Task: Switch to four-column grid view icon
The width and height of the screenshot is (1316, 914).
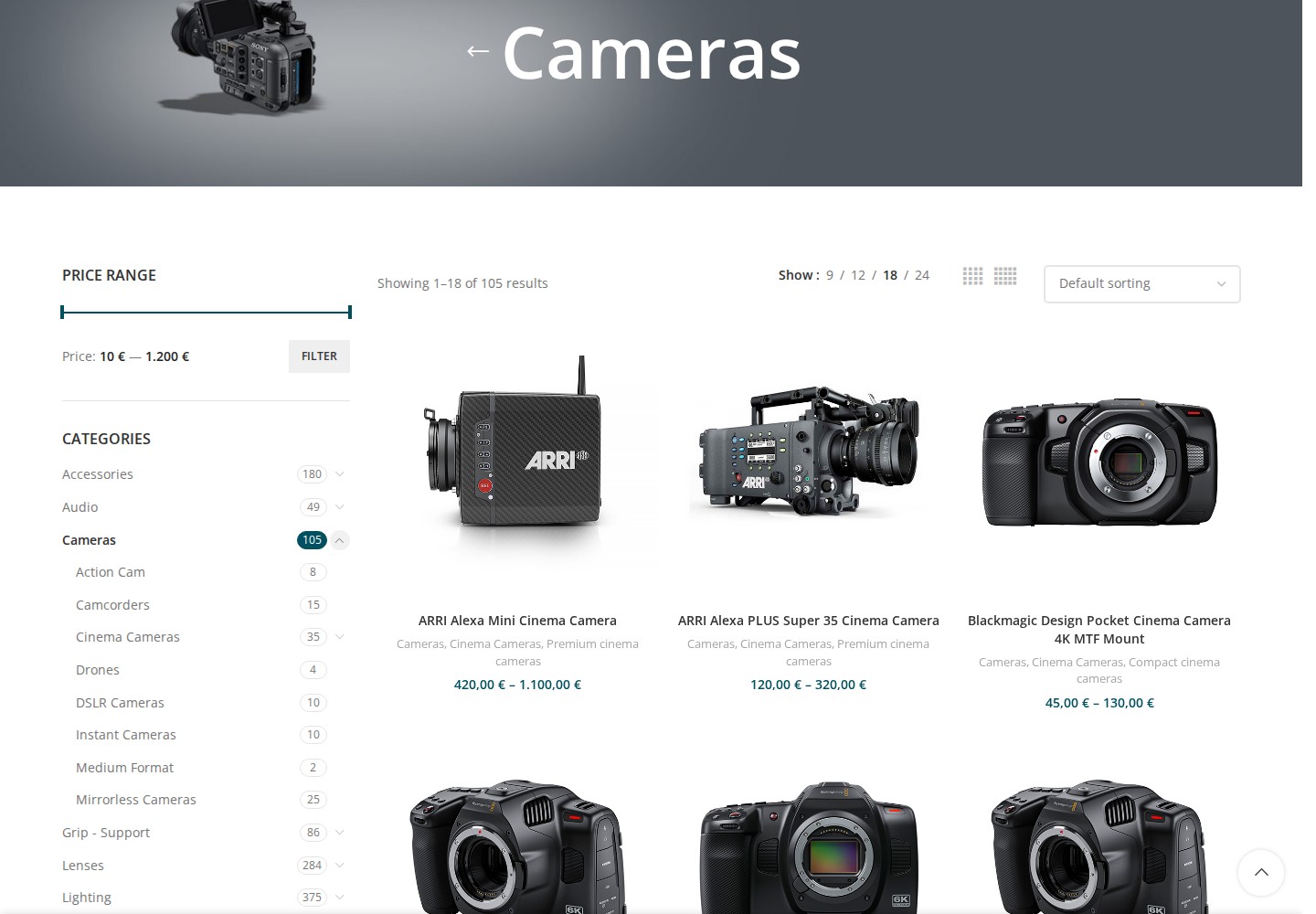Action: click(x=1005, y=275)
